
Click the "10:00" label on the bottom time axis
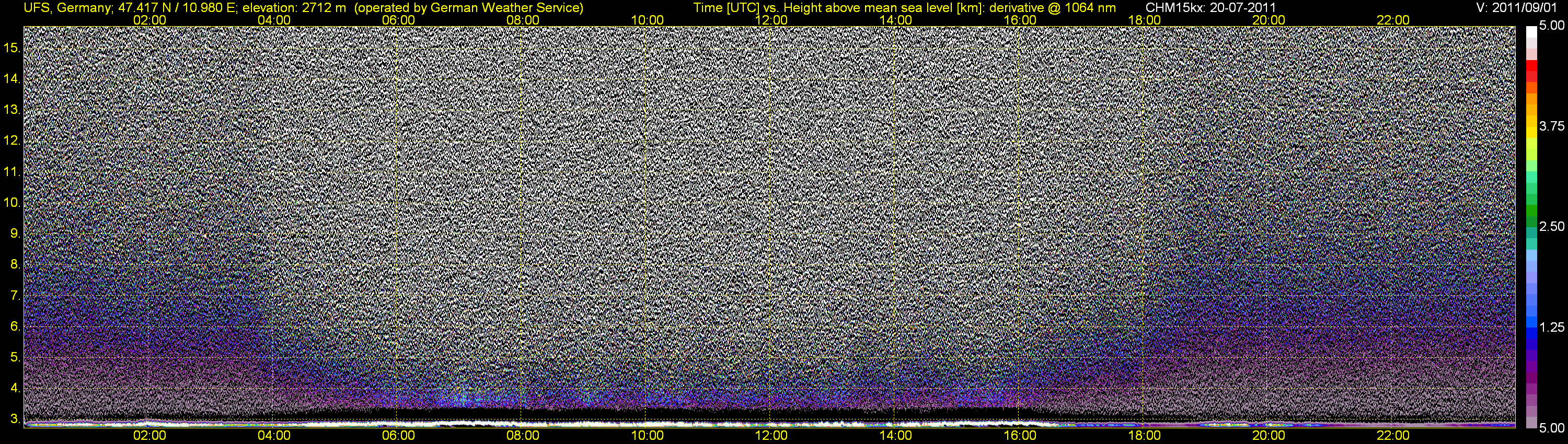tap(647, 436)
